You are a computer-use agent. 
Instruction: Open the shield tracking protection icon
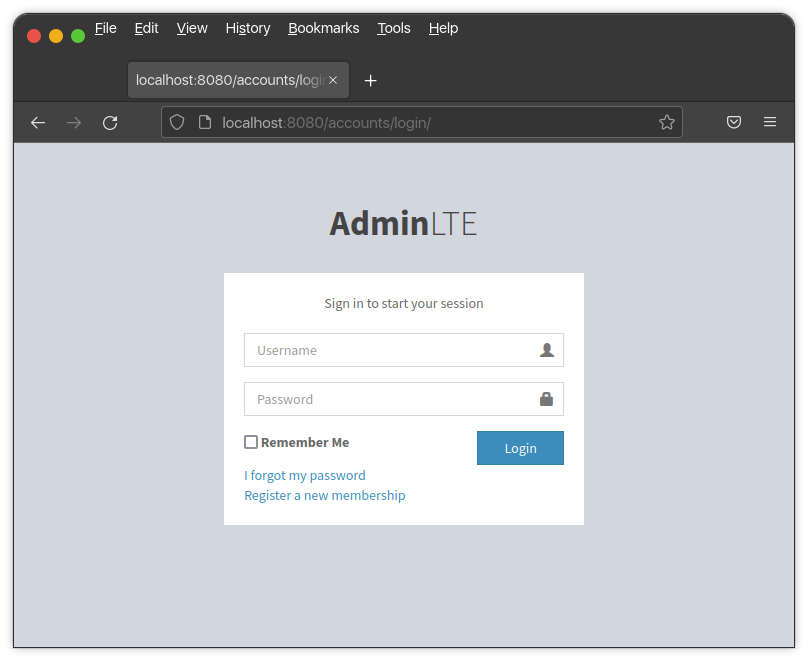[177, 122]
